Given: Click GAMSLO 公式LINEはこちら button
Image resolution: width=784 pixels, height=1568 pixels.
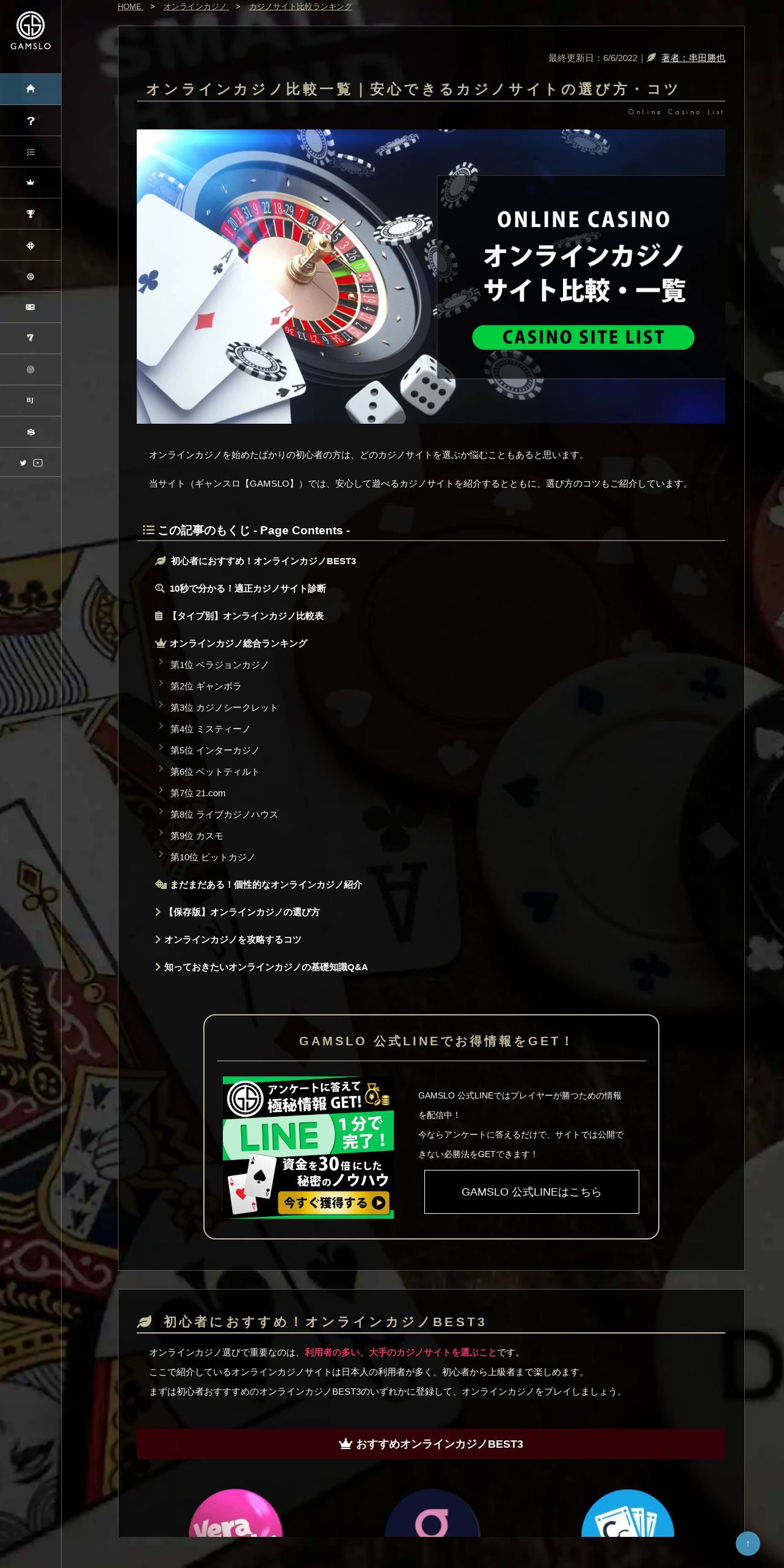Looking at the screenshot, I should pos(531,1191).
